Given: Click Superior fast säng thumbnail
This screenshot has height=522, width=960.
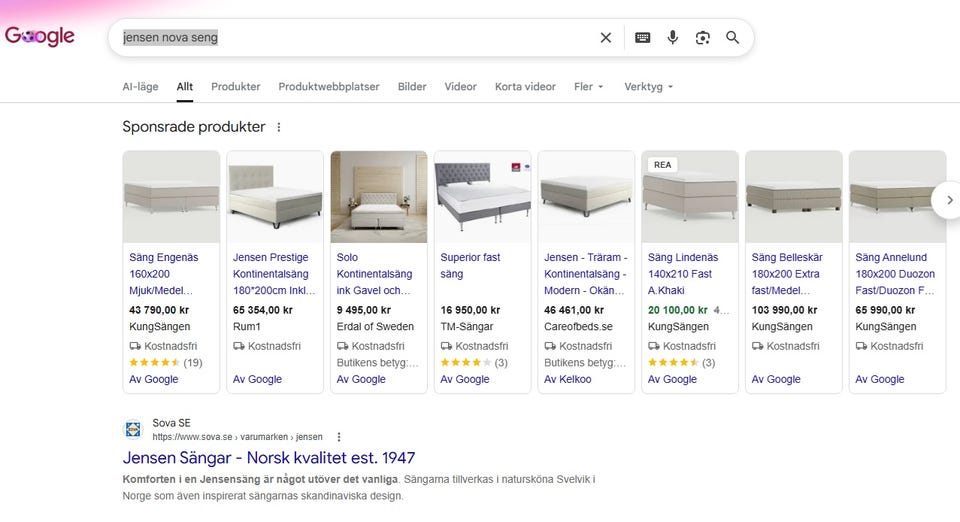Looking at the screenshot, I should tap(482, 196).
